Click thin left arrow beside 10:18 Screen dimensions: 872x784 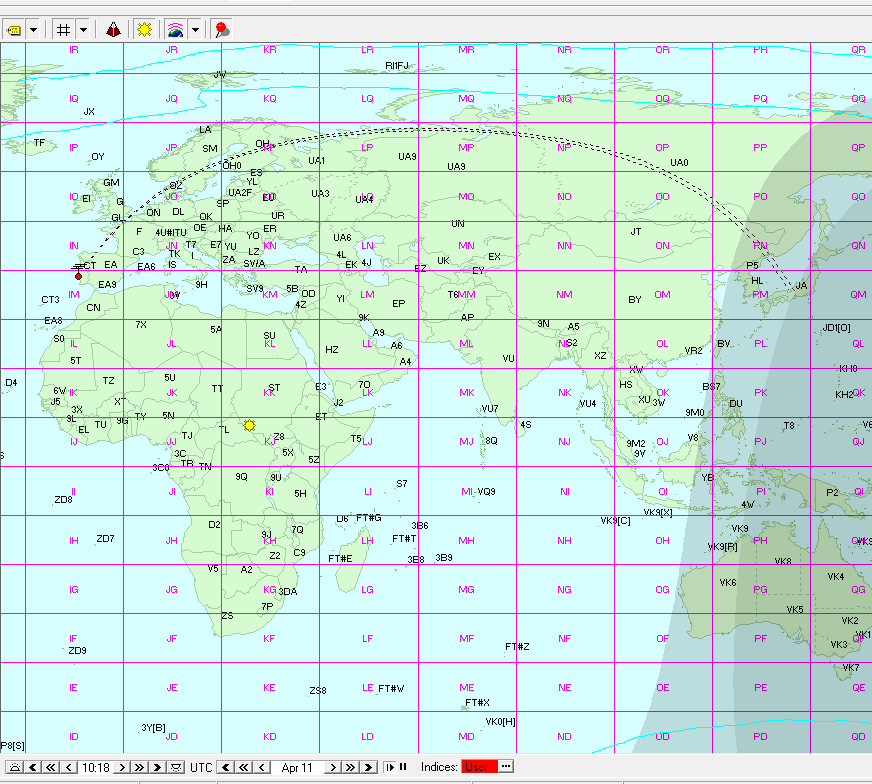point(68,767)
